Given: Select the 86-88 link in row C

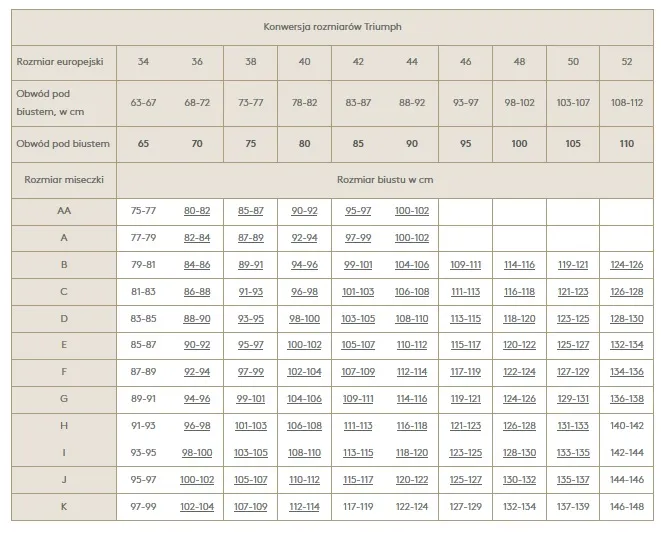Looking at the screenshot, I should click(x=197, y=291).
